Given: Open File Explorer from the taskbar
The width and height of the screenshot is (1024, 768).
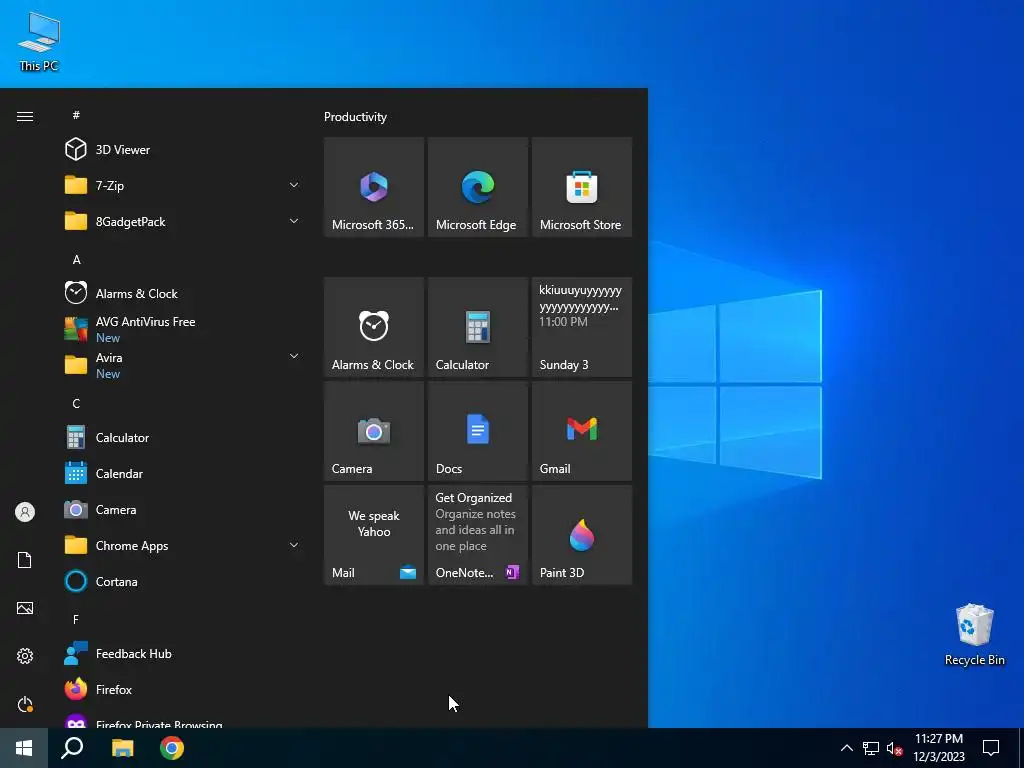Looking at the screenshot, I should (x=122, y=748).
